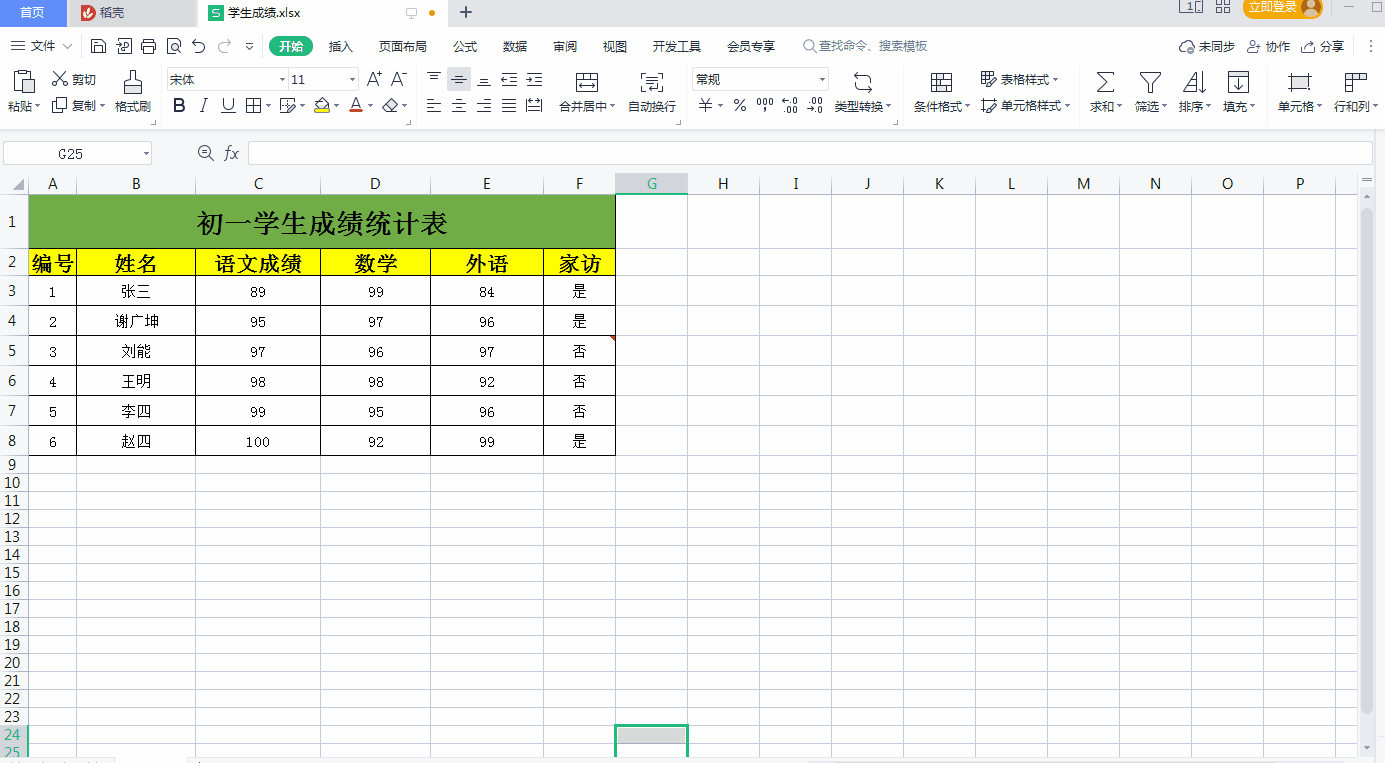Viewport: 1385px width, 763px height.
Task: Click the Print icon in quick toolbar
Action: tap(149, 46)
